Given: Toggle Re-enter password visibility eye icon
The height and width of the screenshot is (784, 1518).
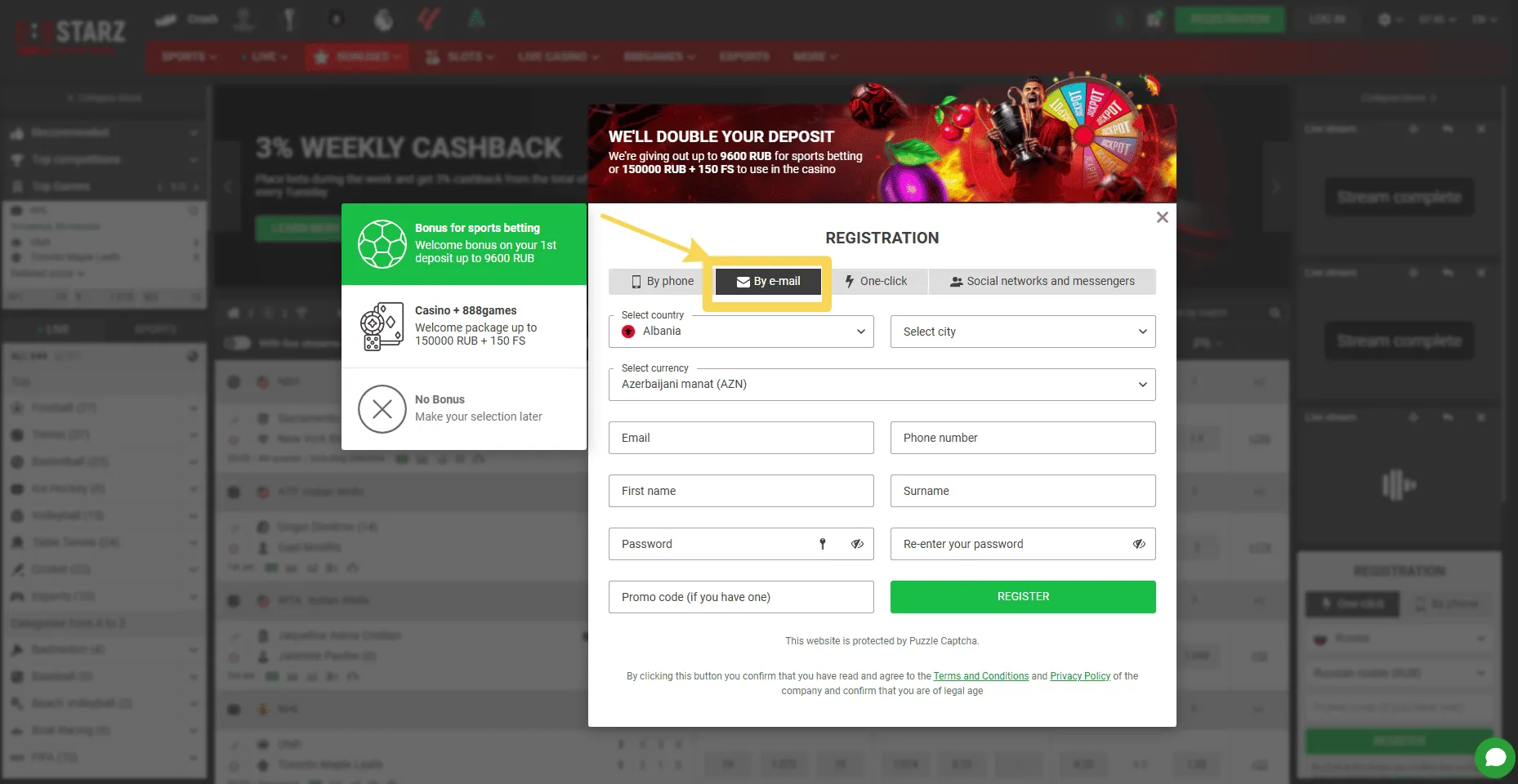Looking at the screenshot, I should (x=1139, y=544).
